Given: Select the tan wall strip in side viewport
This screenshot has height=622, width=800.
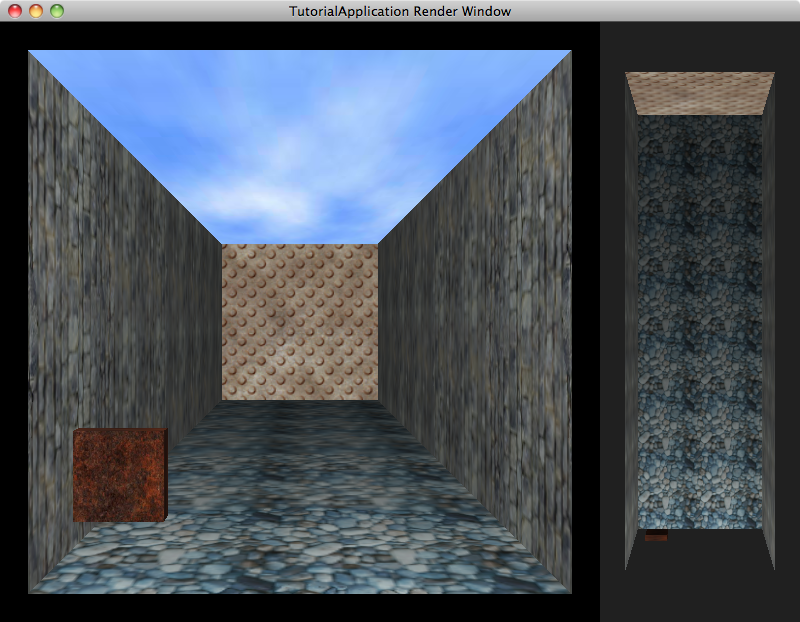Looking at the screenshot, I should pyautogui.click(x=700, y=92).
